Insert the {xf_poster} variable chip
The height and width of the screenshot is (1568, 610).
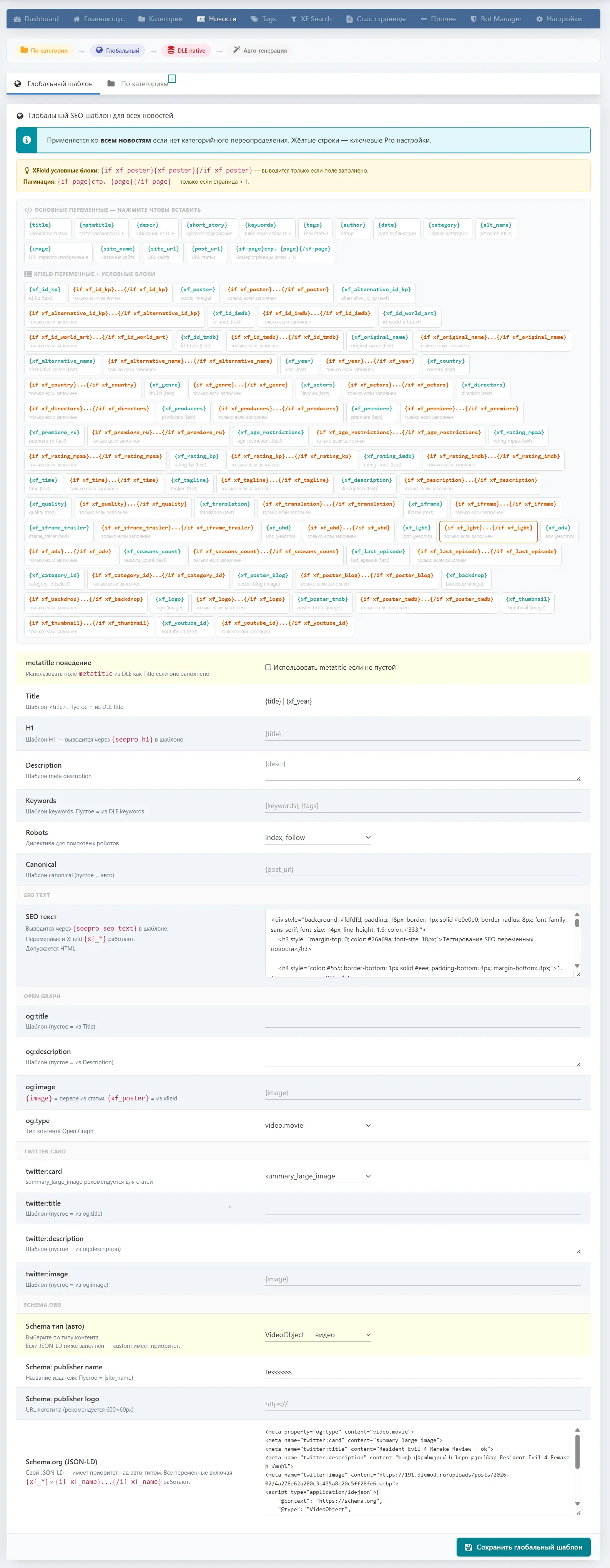(197, 294)
